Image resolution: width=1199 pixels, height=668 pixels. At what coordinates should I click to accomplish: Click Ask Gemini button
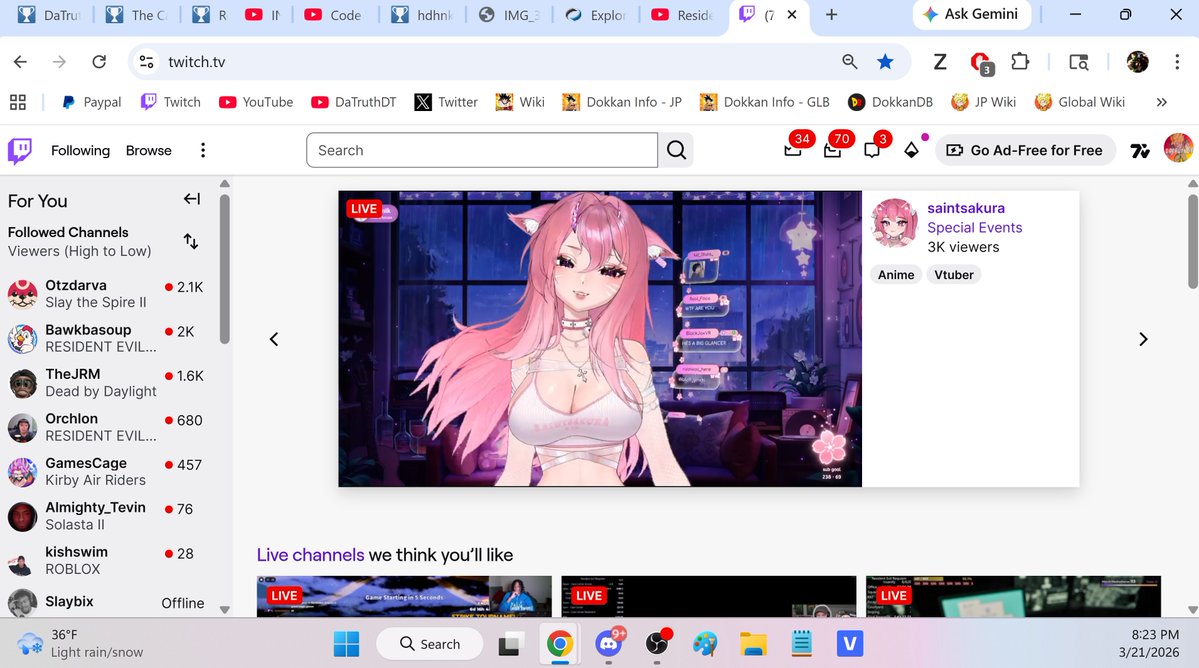[971, 15]
